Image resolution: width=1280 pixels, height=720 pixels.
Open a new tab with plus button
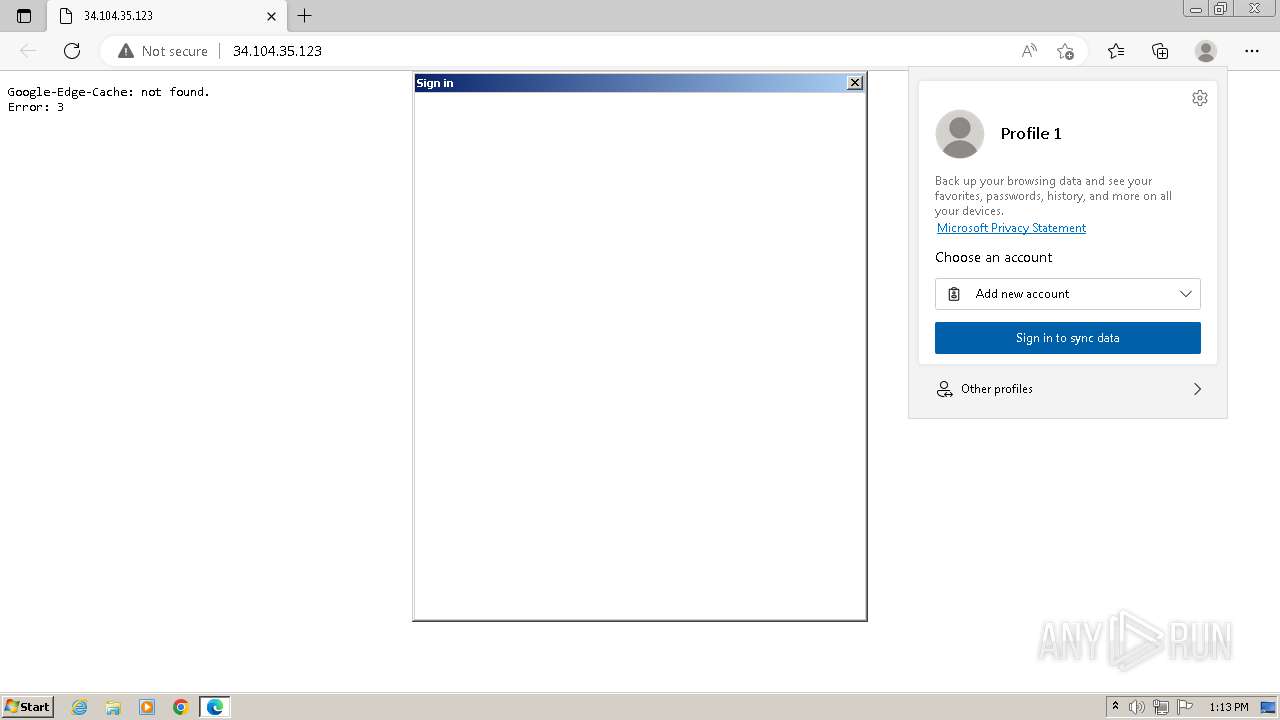305,16
